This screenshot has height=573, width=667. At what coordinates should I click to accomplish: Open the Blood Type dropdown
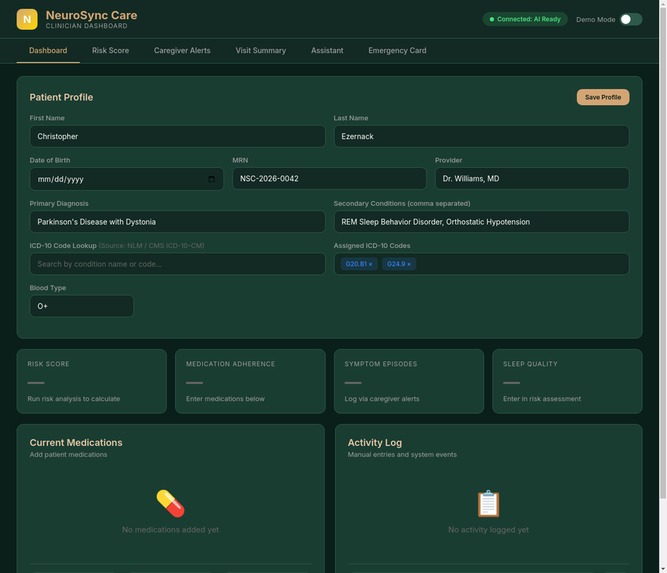81,306
